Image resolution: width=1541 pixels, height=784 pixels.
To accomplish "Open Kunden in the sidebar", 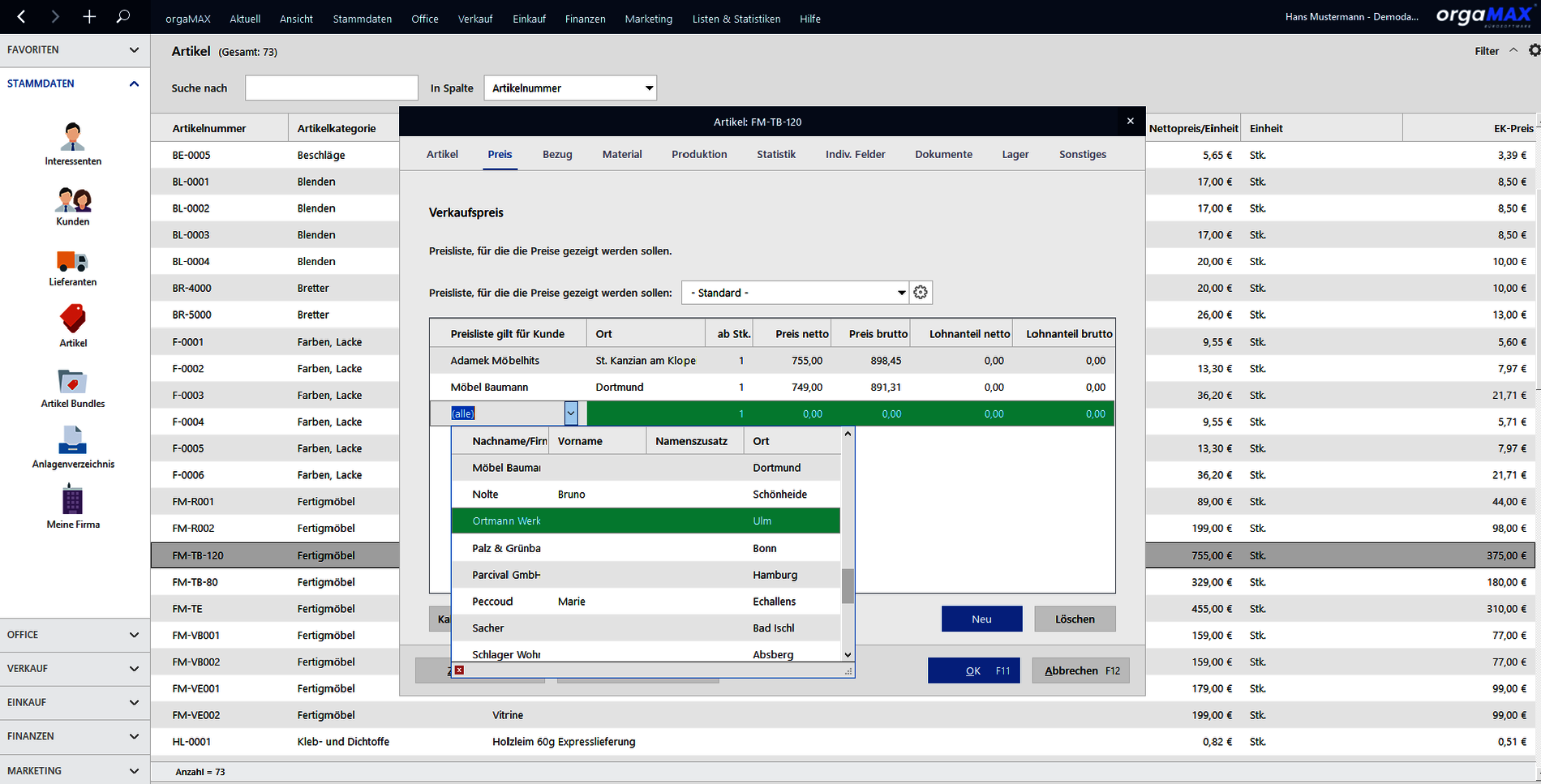I will tap(73, 206).
